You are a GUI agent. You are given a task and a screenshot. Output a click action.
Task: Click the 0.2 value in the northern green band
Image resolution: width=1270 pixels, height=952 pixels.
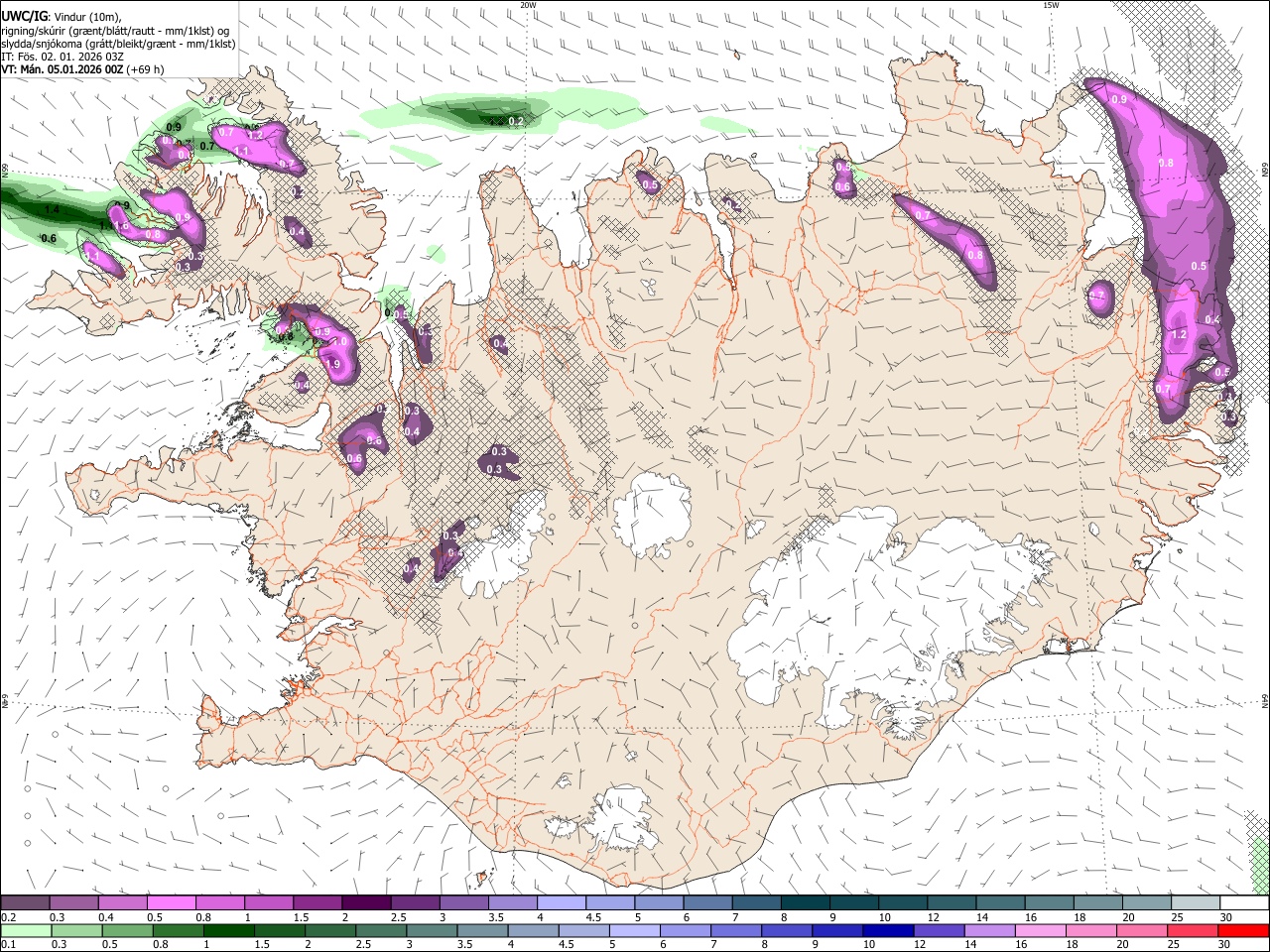point(516,122)
